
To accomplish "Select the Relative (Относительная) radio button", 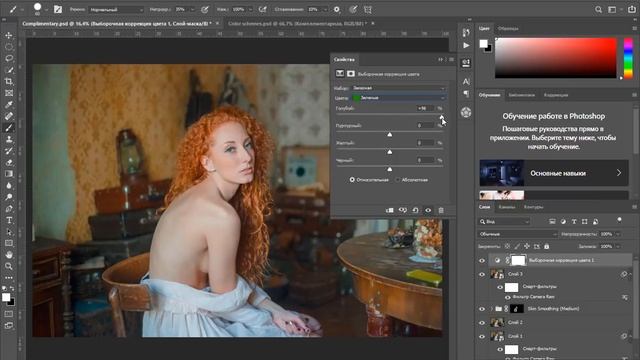I will tap(352, 180).
